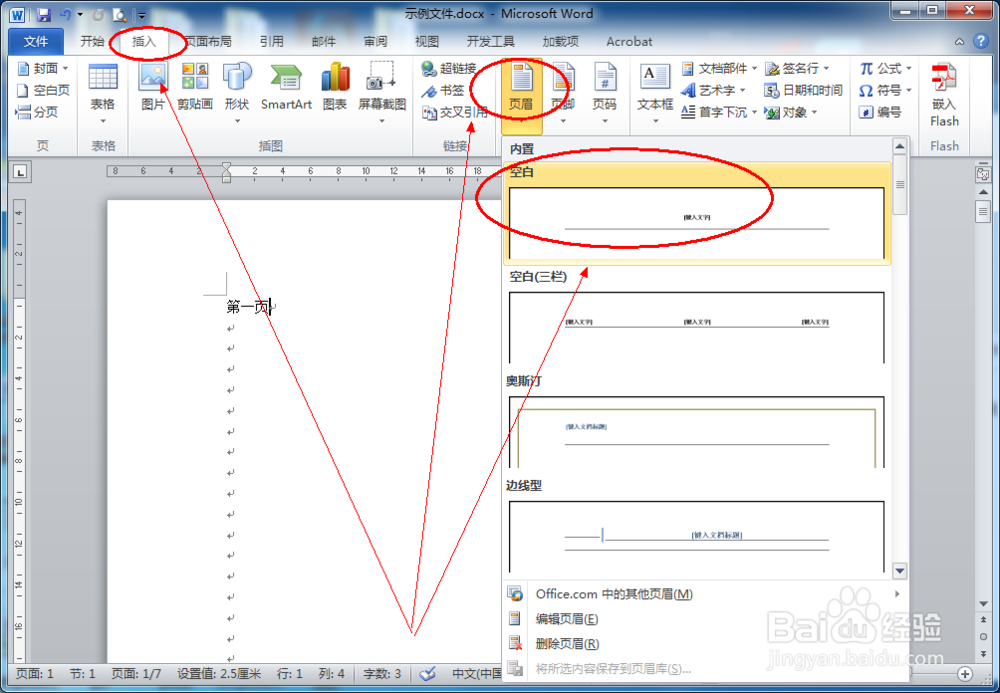1000x693 pixels.
Task: Insert numbering with 编号
Action: (x=881, y=112)
